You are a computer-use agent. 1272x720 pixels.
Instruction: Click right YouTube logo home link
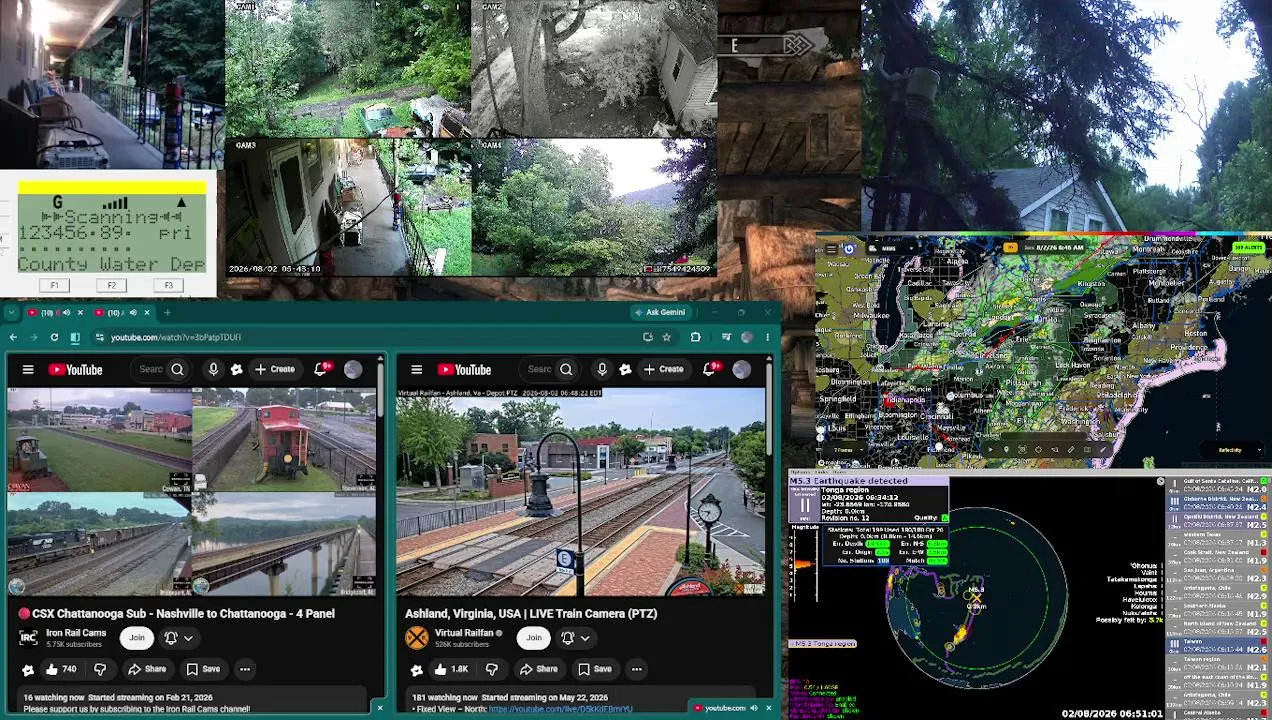(464, 370)
